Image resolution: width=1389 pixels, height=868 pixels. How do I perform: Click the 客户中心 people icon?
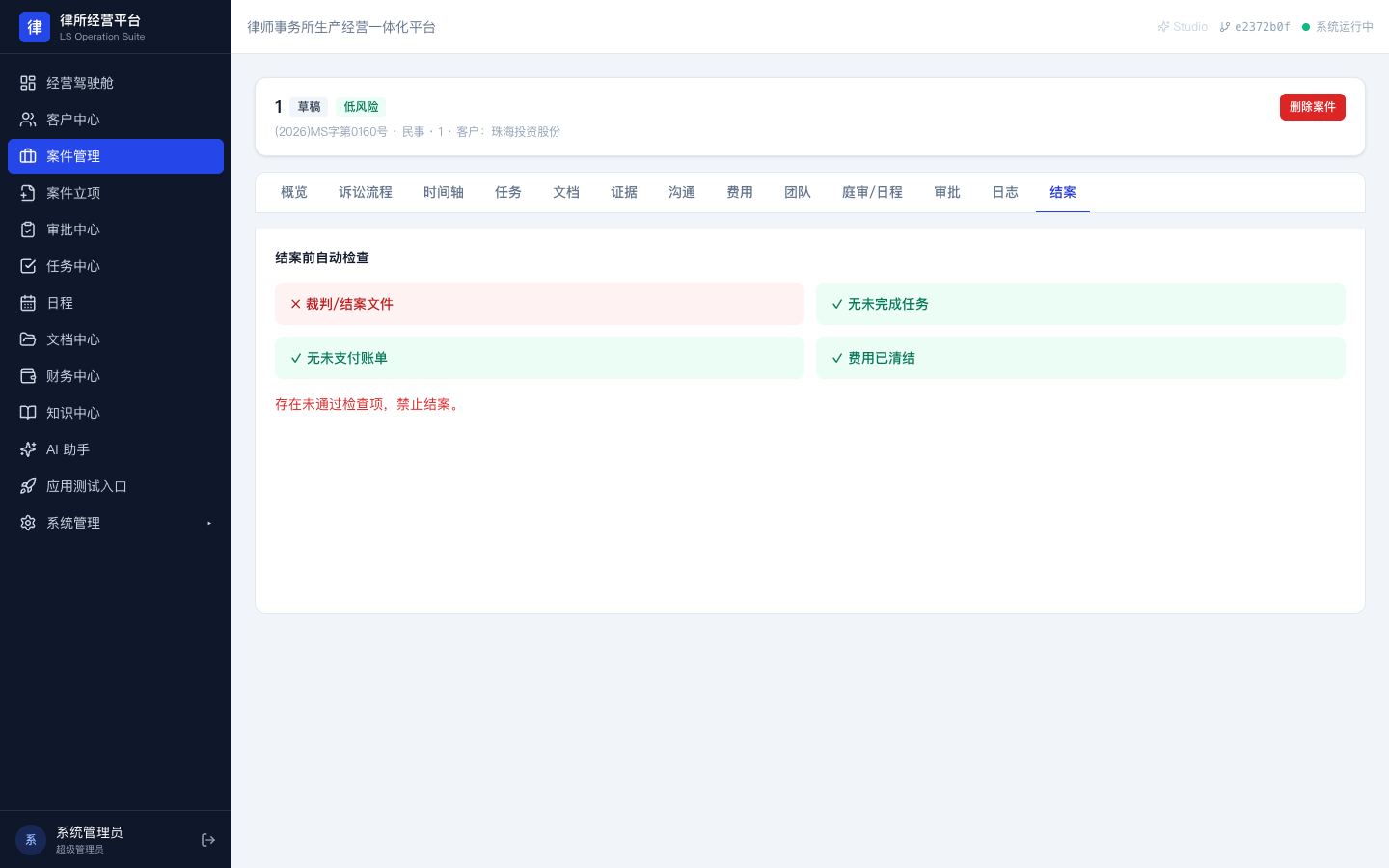pyautogui.click(x=28, y=120)
